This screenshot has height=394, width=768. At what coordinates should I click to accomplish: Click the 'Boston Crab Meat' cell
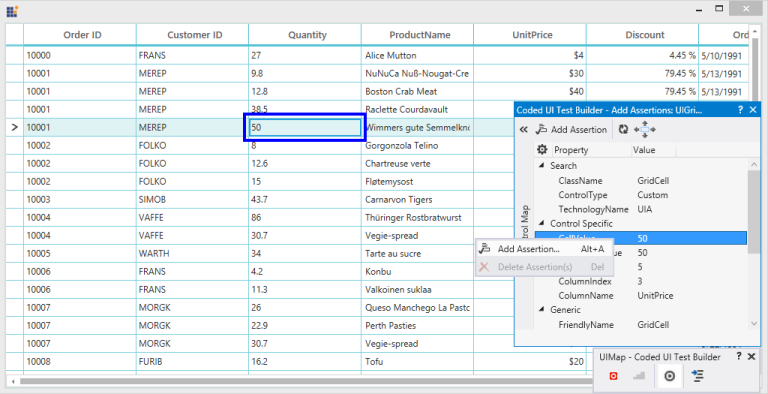pyautogui.click(x=417, y=92)
